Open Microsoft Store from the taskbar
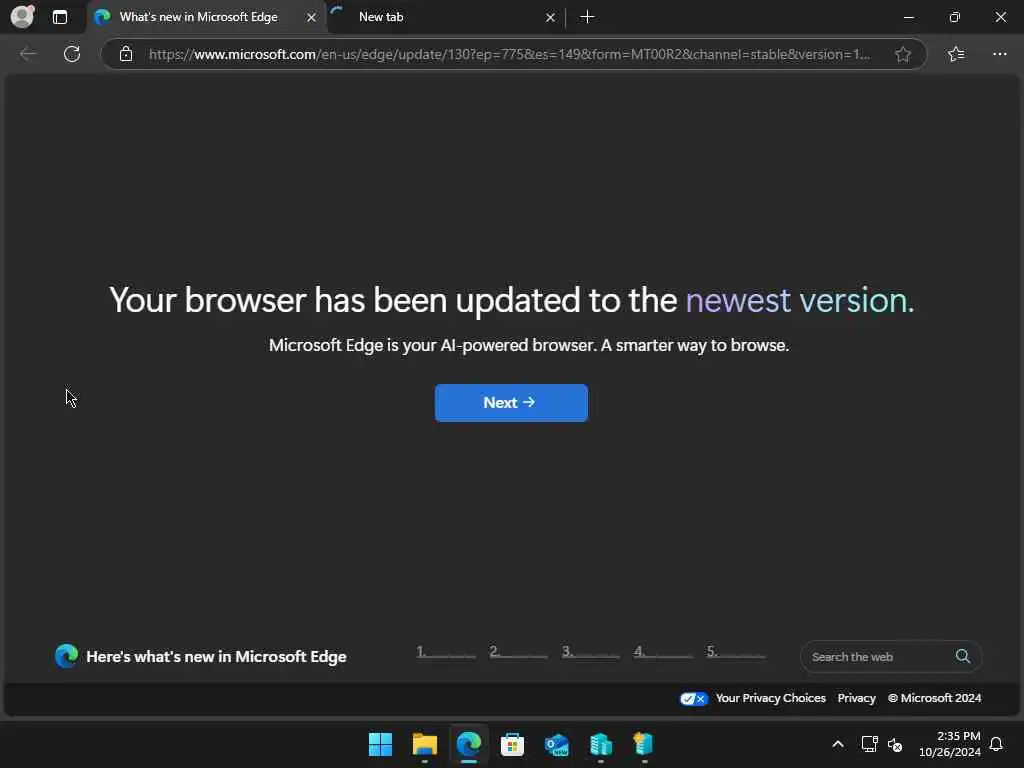This screenshot has height=768, width=1024. pyautogui.click(x=513, y=744)
